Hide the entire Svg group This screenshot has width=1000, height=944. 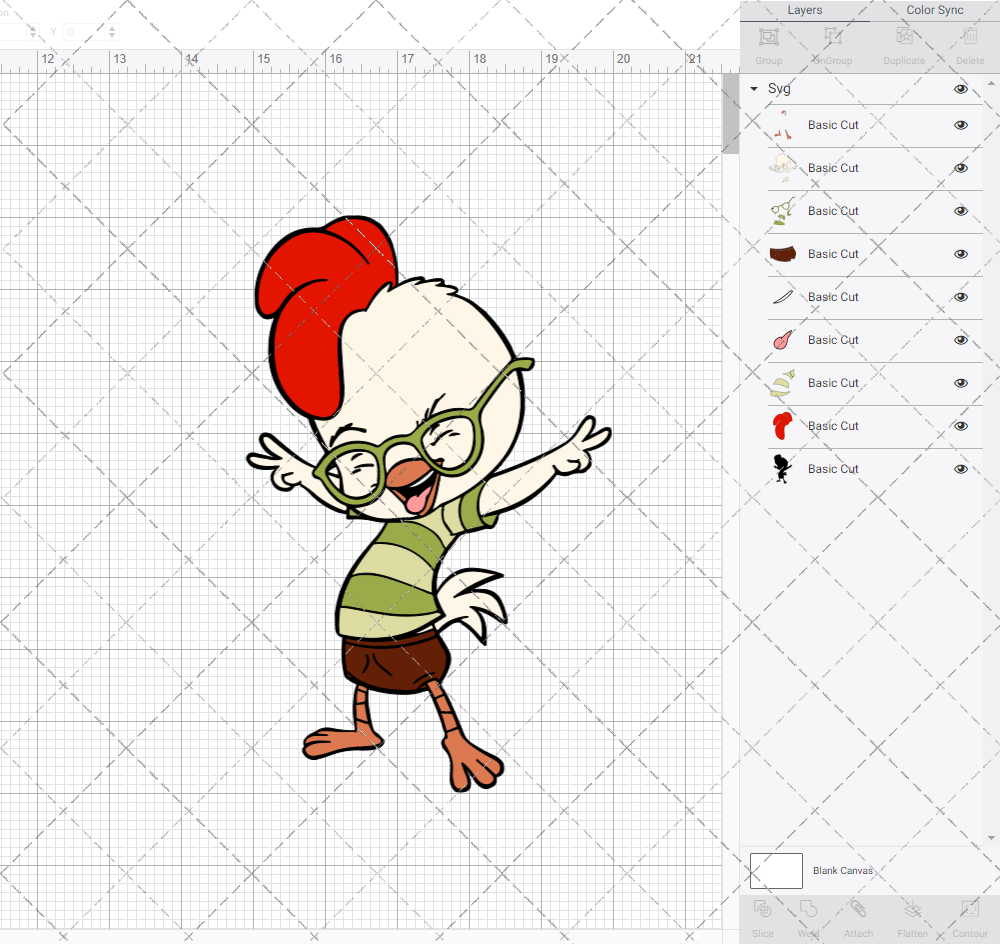tap(960, 89)
